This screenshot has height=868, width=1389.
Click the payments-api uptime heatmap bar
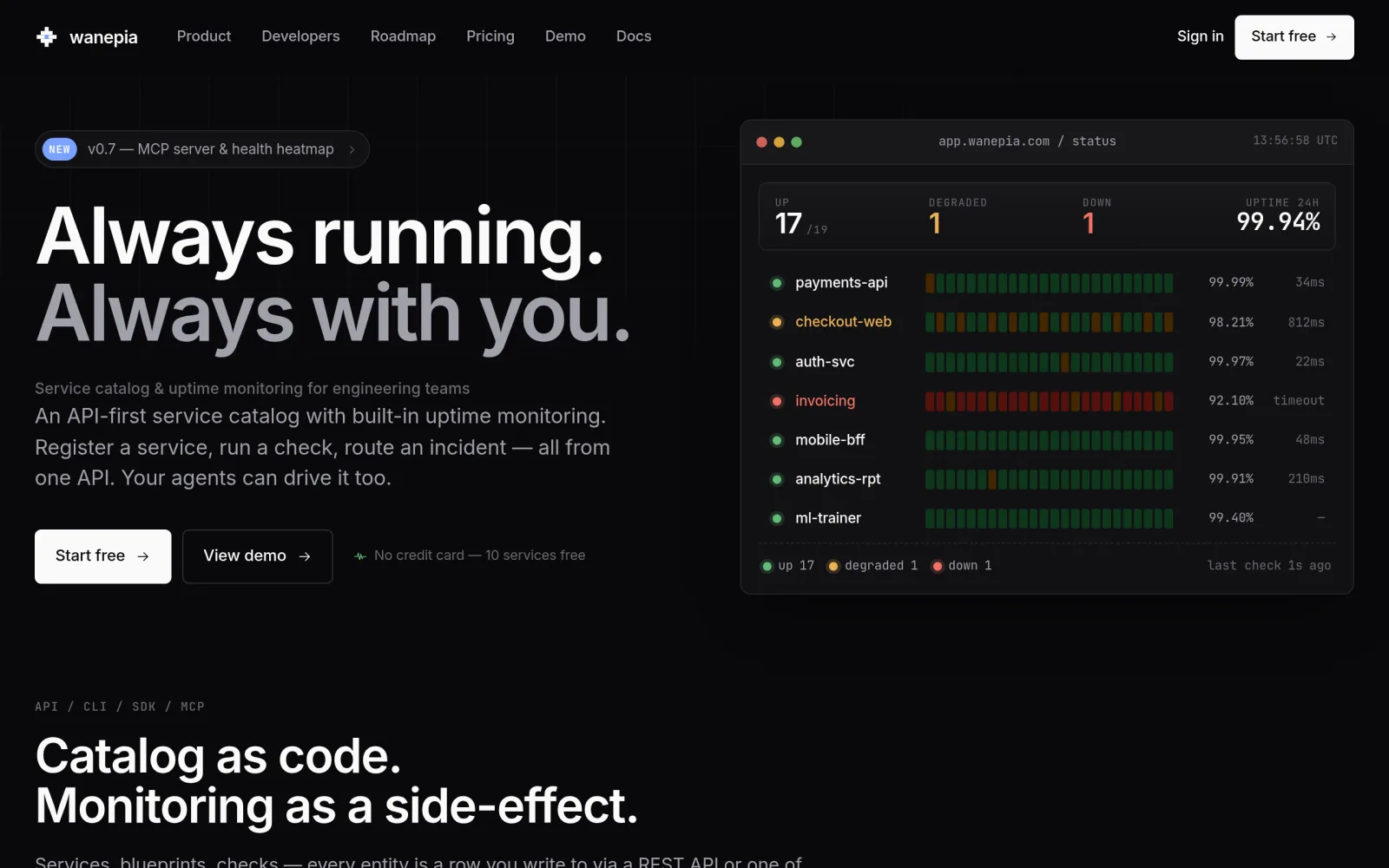pyautogui.click(x=1049, y=283)
